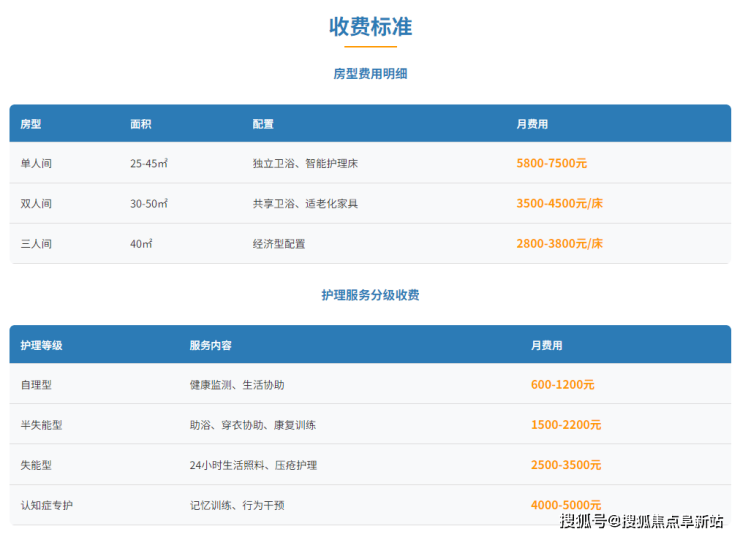
Task: Click the 面积 column header
Action: point(141,124)
